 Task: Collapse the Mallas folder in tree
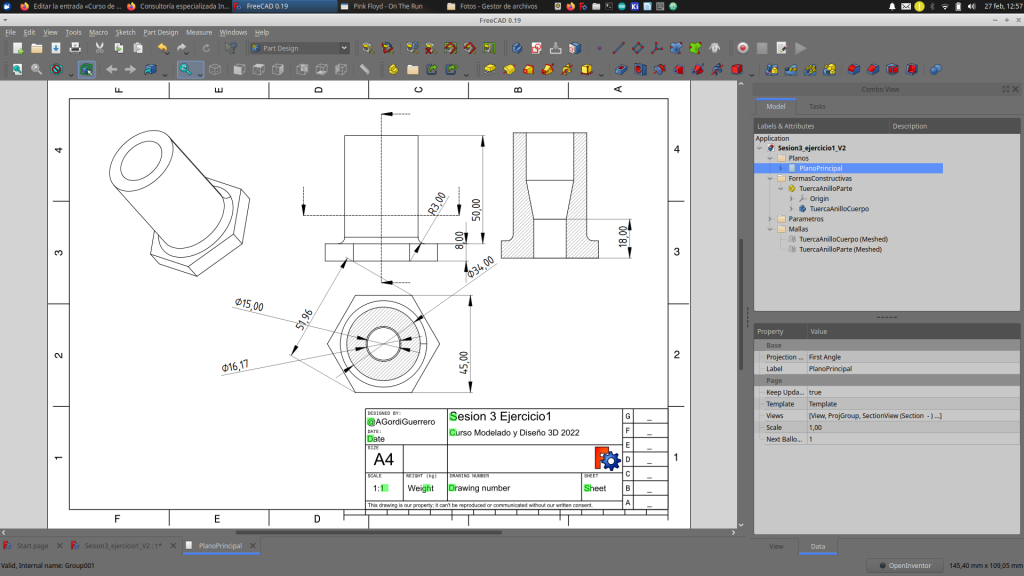click(x=770, y=229)
